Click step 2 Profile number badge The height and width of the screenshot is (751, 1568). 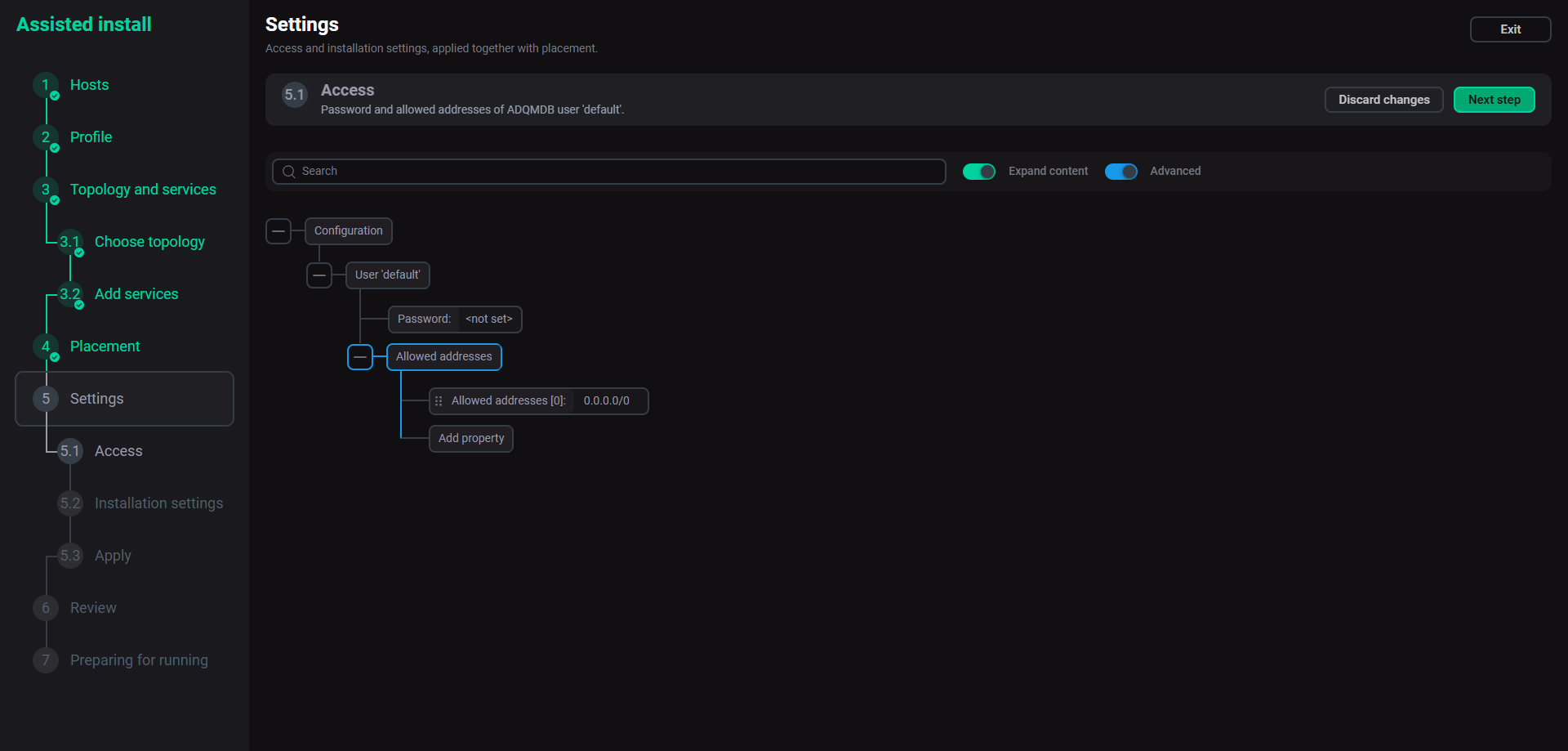point(46,137)
